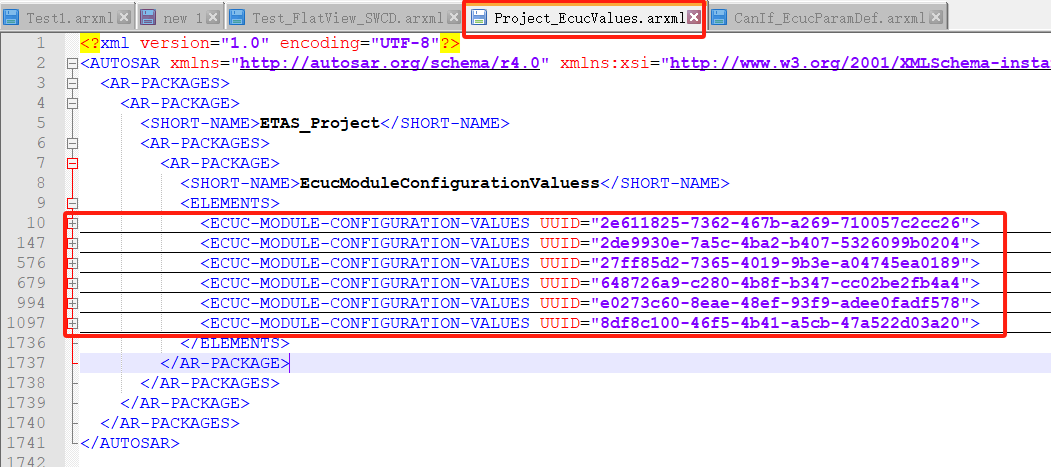Viewport: 1051px width, 467px height.
Task: Click the xml version "1.0" value
Action: pos(245,44)
